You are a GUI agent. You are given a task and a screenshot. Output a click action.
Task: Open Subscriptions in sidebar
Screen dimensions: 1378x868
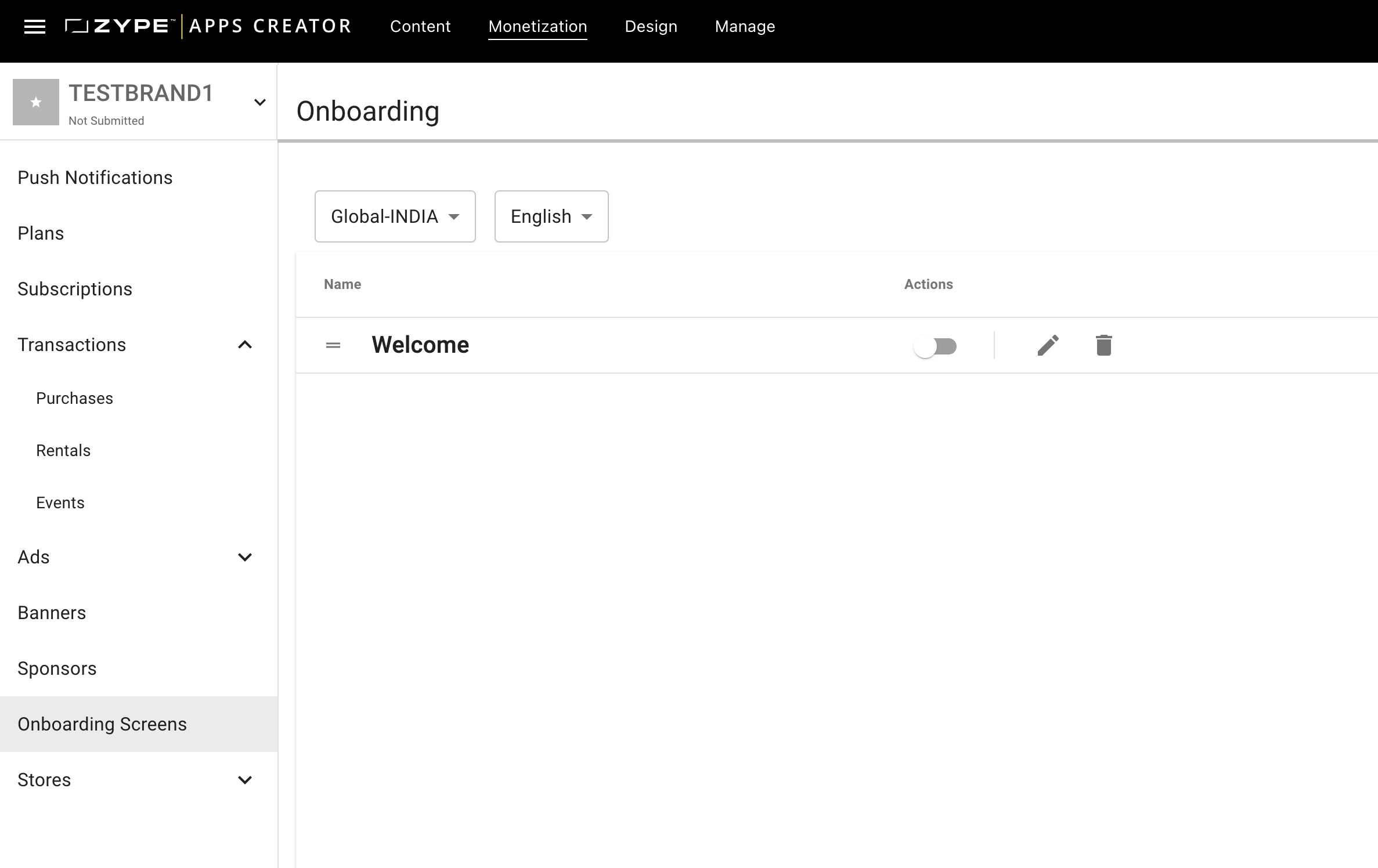tap(139, 289)
